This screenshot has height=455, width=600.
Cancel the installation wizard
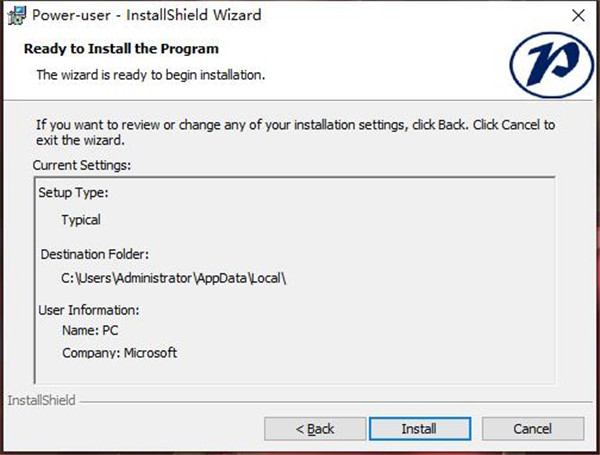click(x=532, y=428)
